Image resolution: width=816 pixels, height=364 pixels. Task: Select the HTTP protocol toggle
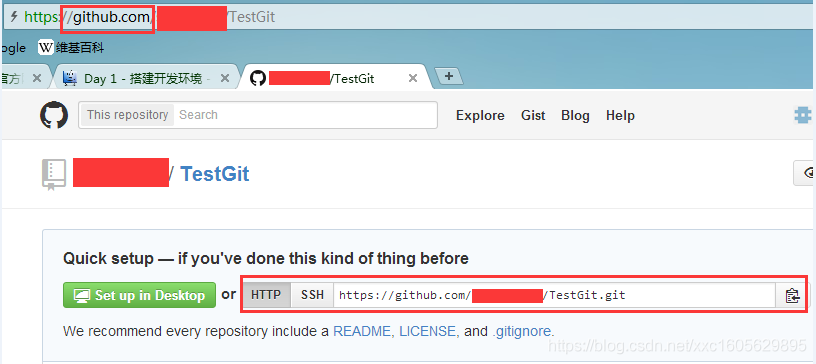266,295
